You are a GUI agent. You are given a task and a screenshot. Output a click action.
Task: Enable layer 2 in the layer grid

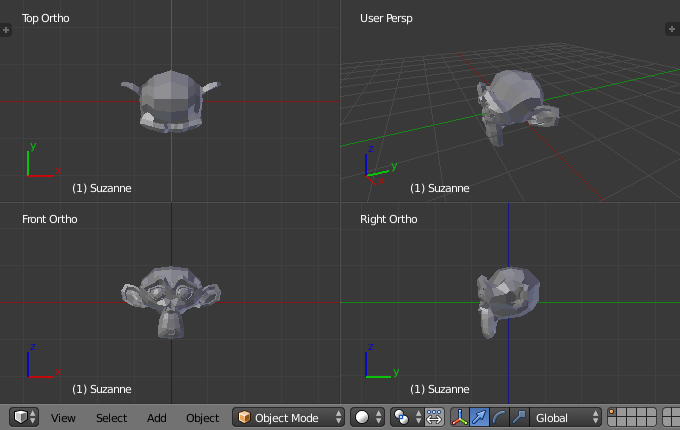[622, 413]
